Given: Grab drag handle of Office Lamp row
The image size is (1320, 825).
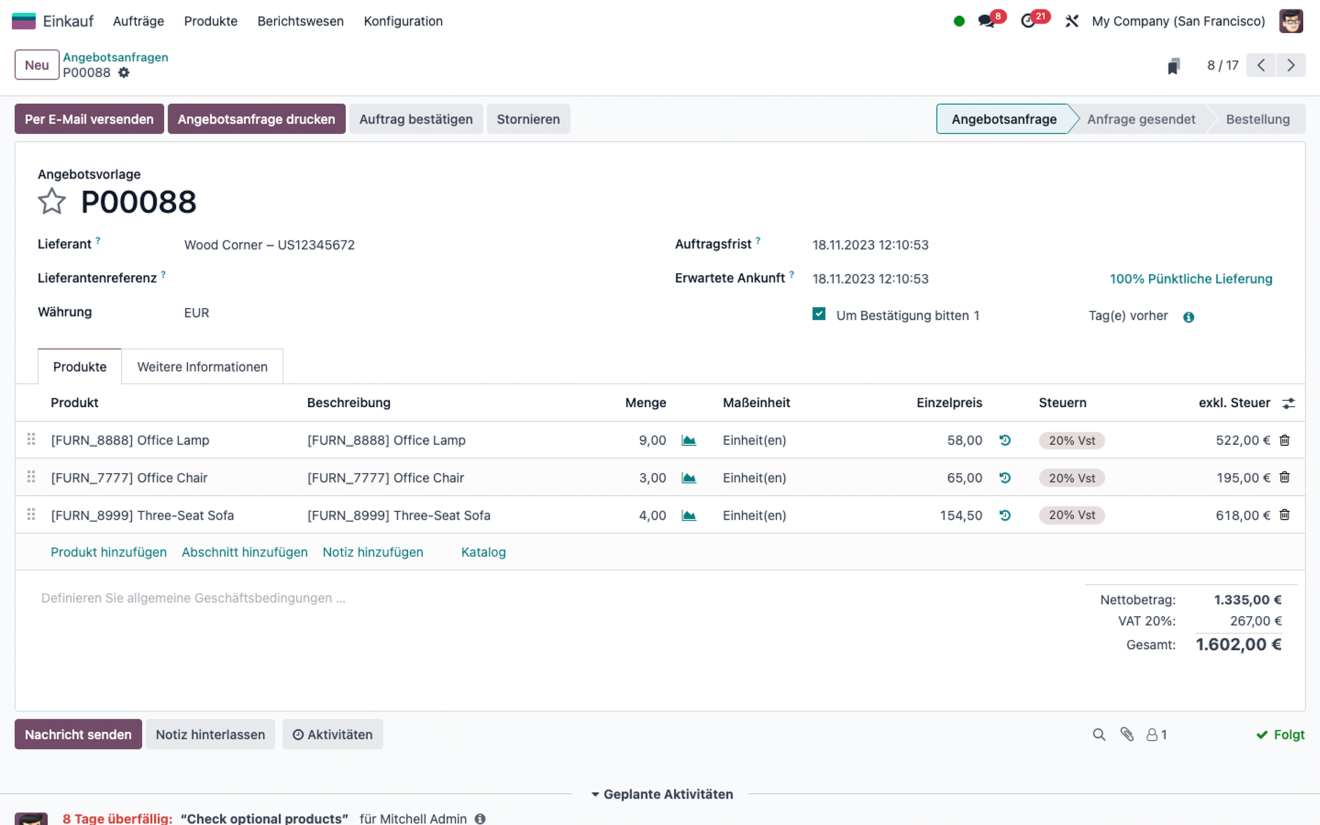Looking at the screenshot, I should (x=31, y=439).
